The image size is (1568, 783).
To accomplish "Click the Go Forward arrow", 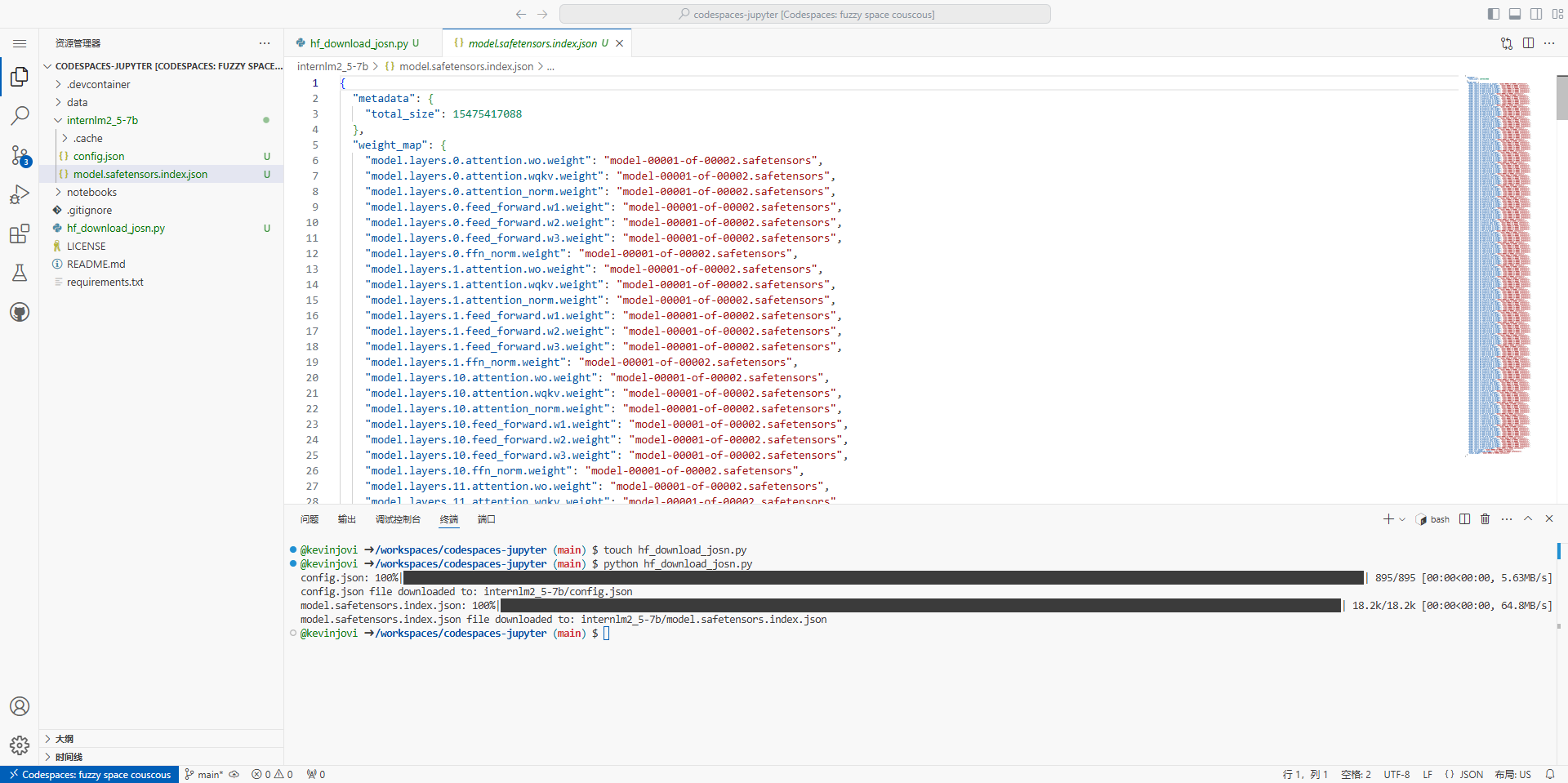I will pyautogui.click(x=543, y=14).
